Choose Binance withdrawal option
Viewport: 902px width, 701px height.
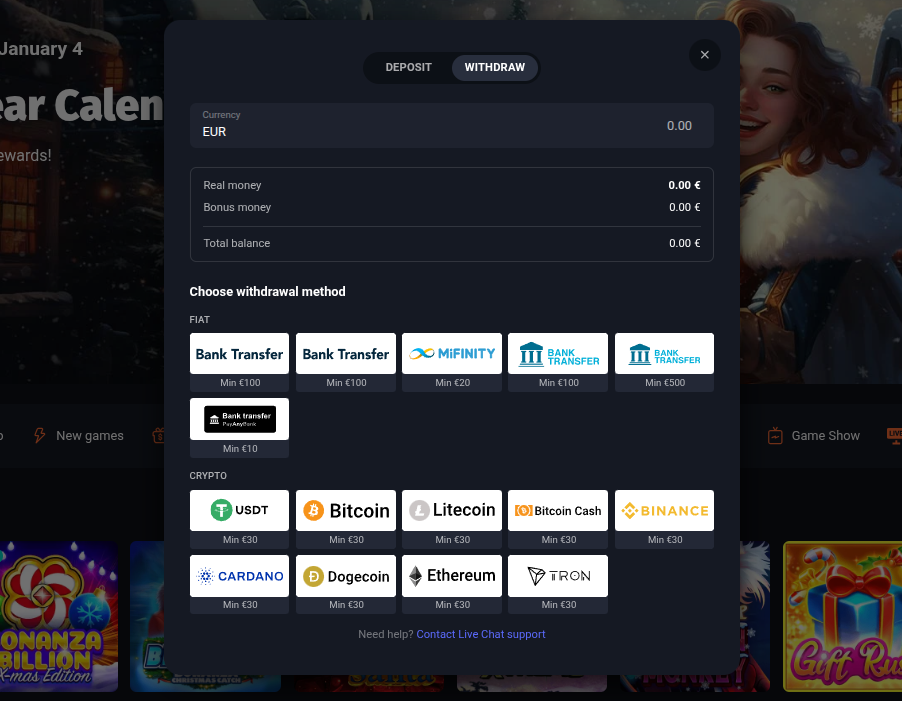point(664,511)
